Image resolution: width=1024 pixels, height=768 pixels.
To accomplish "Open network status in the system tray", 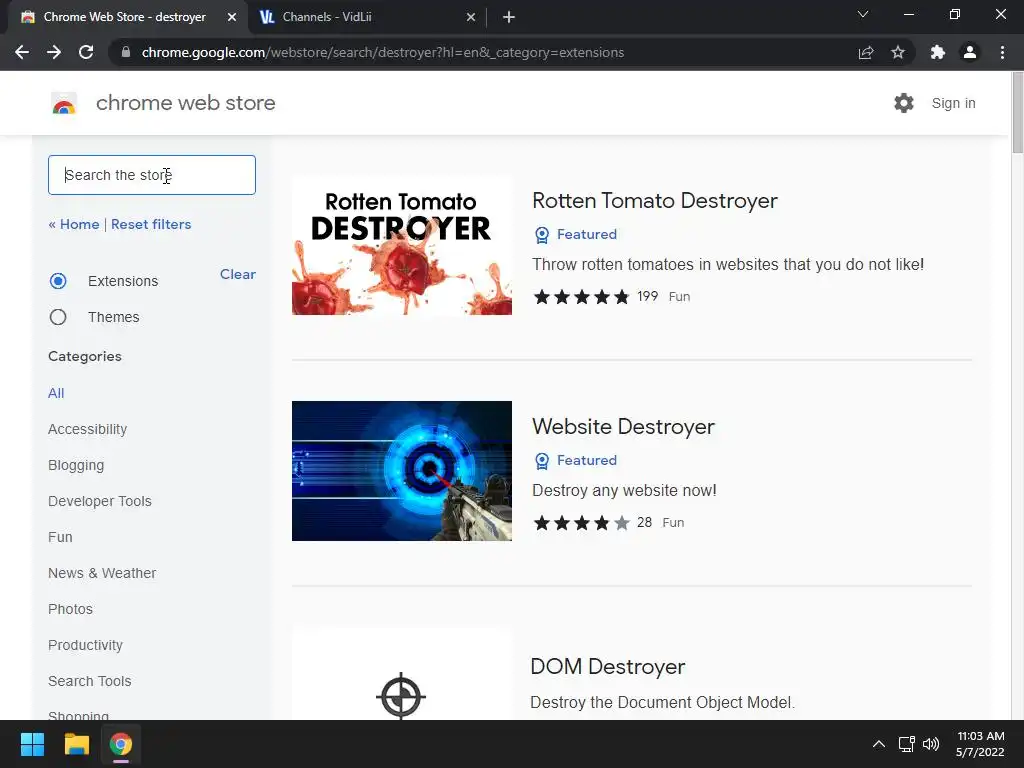I will tap(906, 744).
